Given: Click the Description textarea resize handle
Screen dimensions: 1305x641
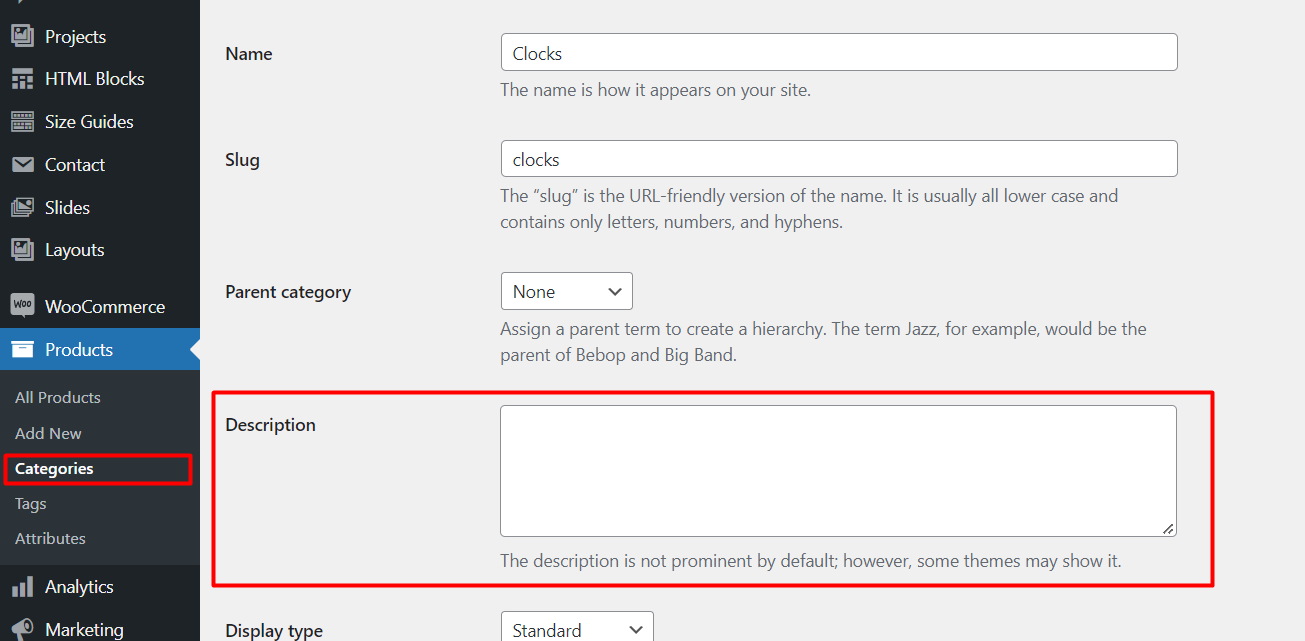Looking at the screenshot, I should point(1168,528).
